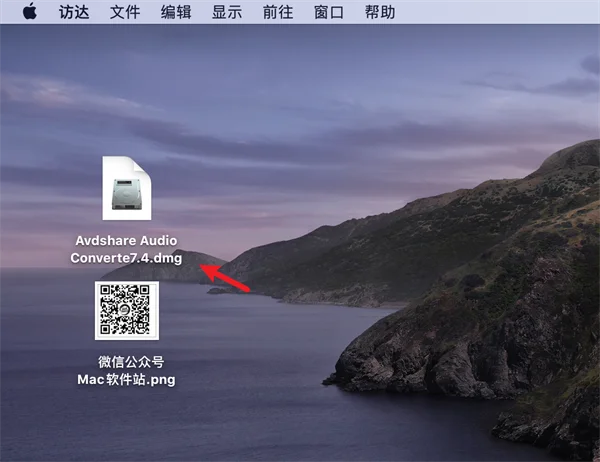The image size is (600, 462).
Task: Select the Avdshare Audio Converter dmg icon
Action: click(x=127, y=188)
